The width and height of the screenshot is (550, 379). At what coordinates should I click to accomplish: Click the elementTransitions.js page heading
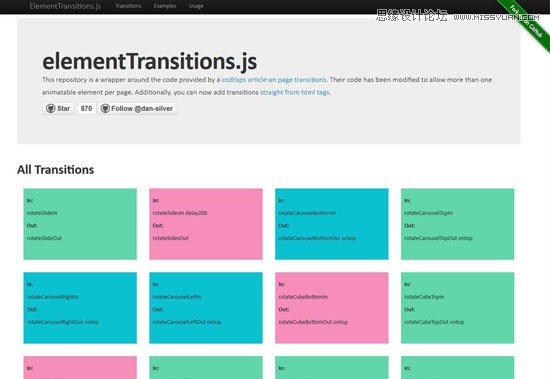click(x=149, y=61)
